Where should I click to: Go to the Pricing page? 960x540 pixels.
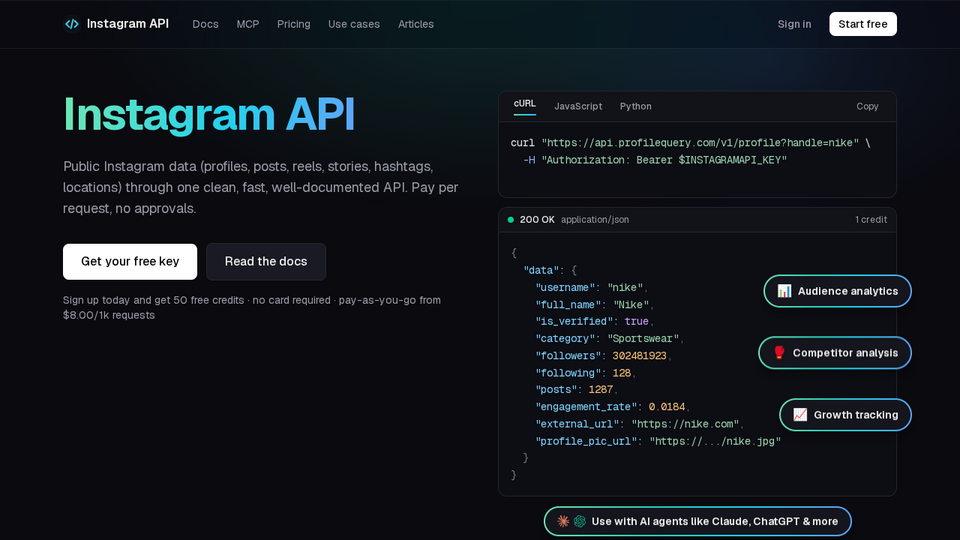click(x=293, y=24)
